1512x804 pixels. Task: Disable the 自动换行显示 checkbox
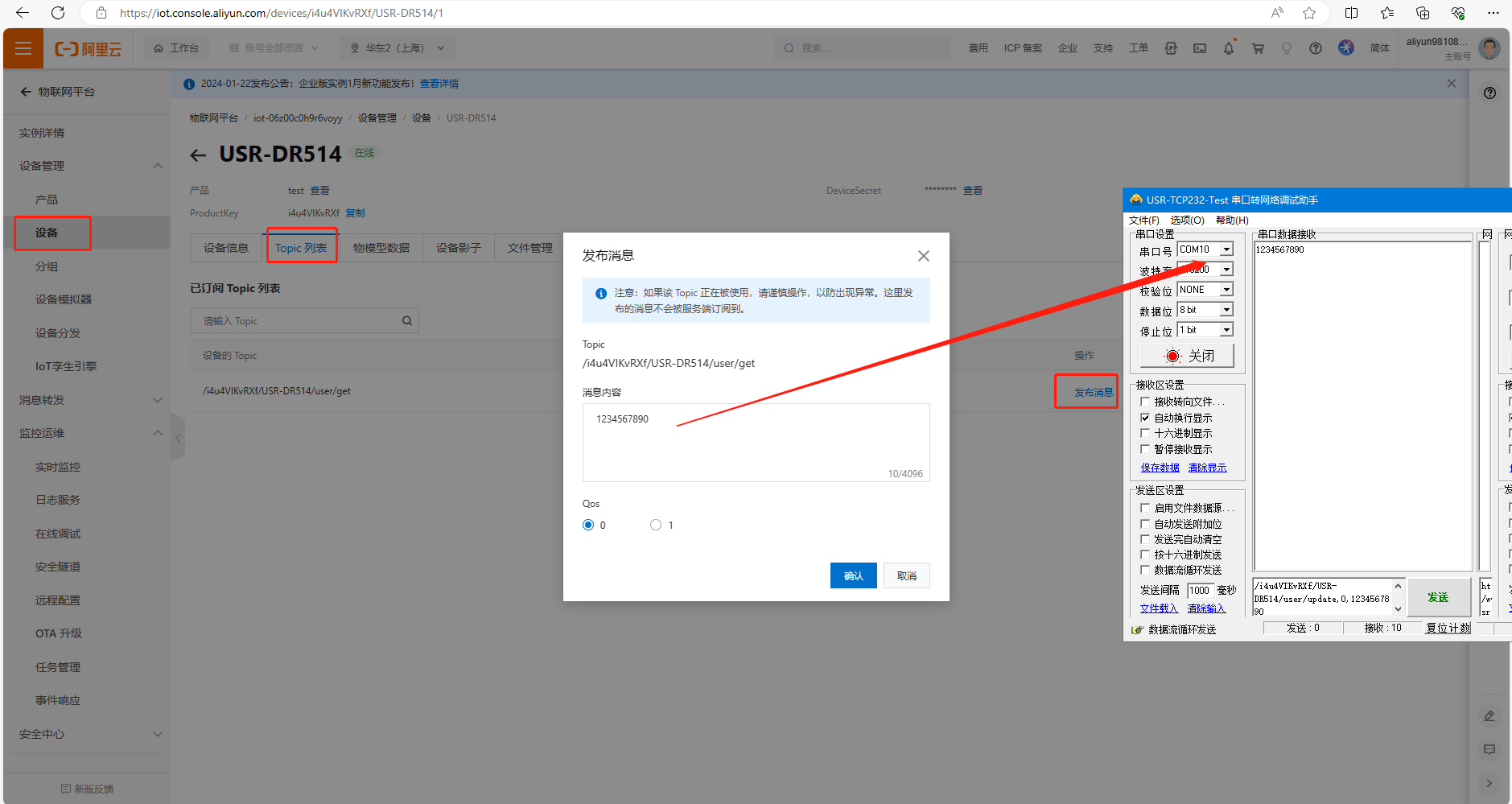pos(1145,418)
